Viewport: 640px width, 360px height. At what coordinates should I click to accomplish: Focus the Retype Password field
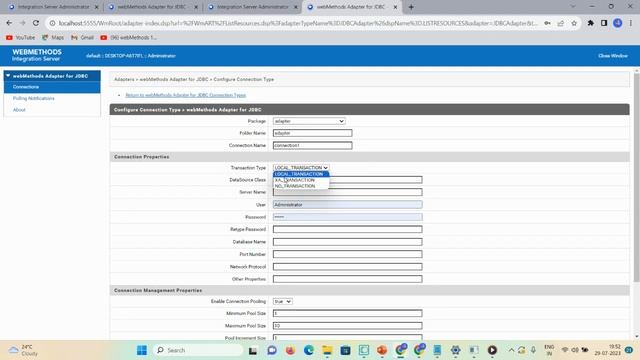[x=347, y=229]
